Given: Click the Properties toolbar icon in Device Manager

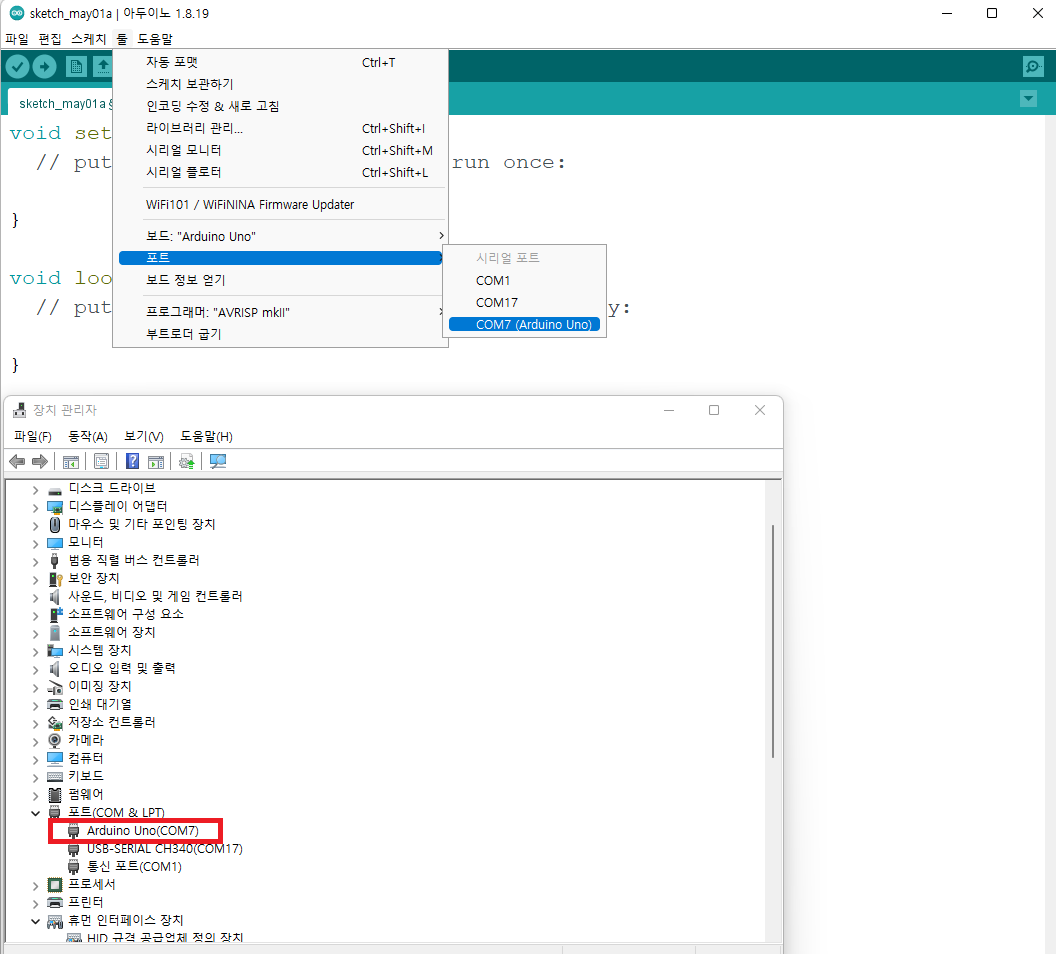Looking at the screenshot, I should coord(102,461).
